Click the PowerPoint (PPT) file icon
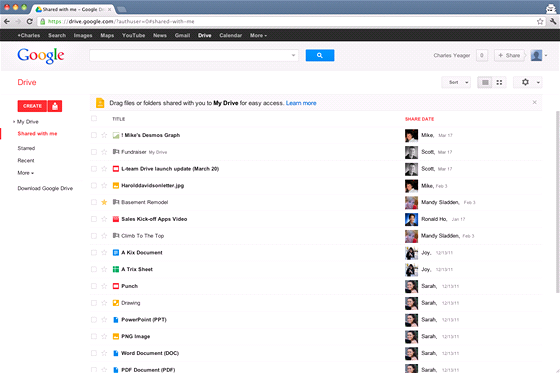560x373 pixels. coord(116,320)
